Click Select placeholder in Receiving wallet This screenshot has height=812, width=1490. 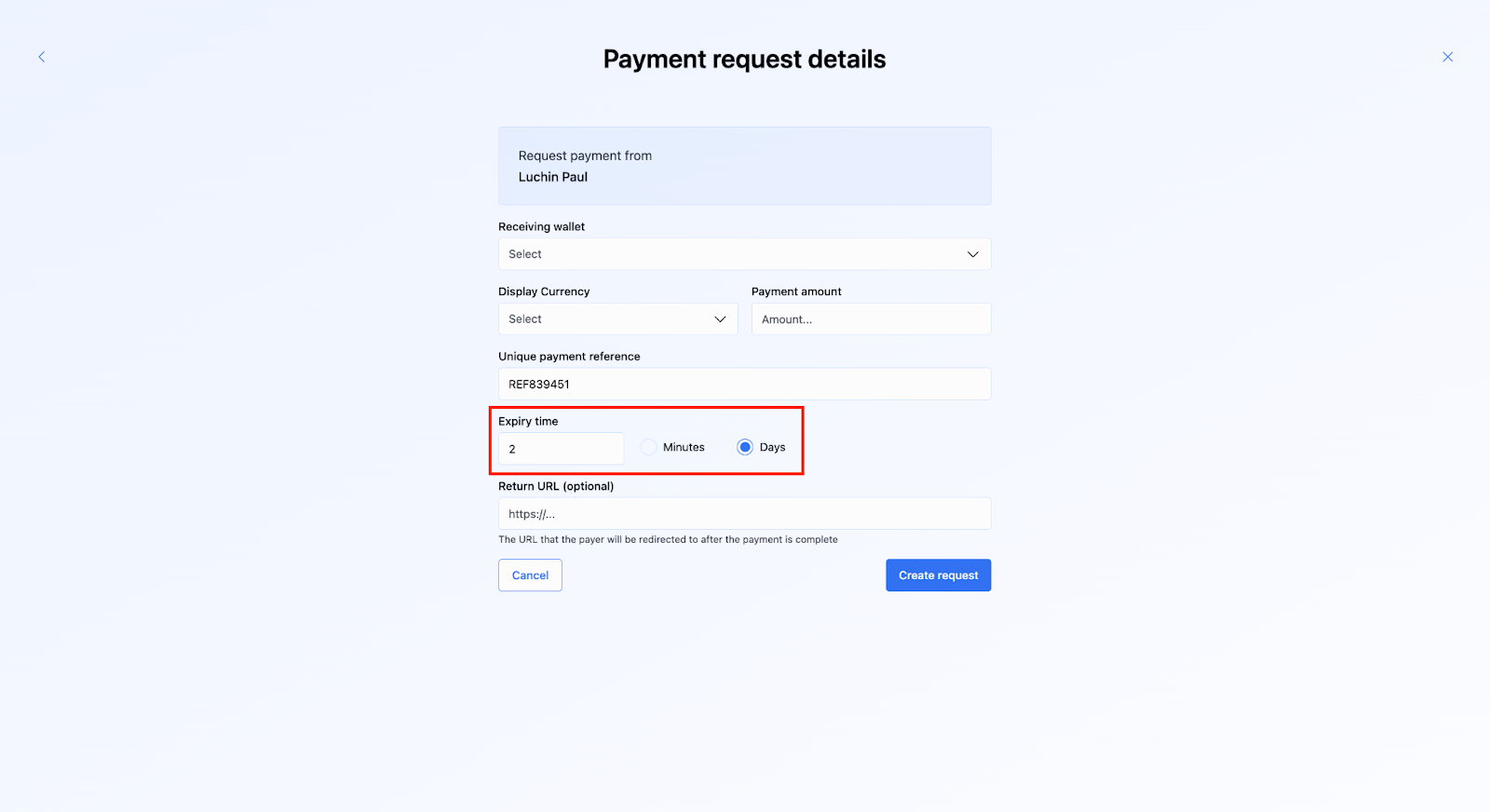pos(525,254)
